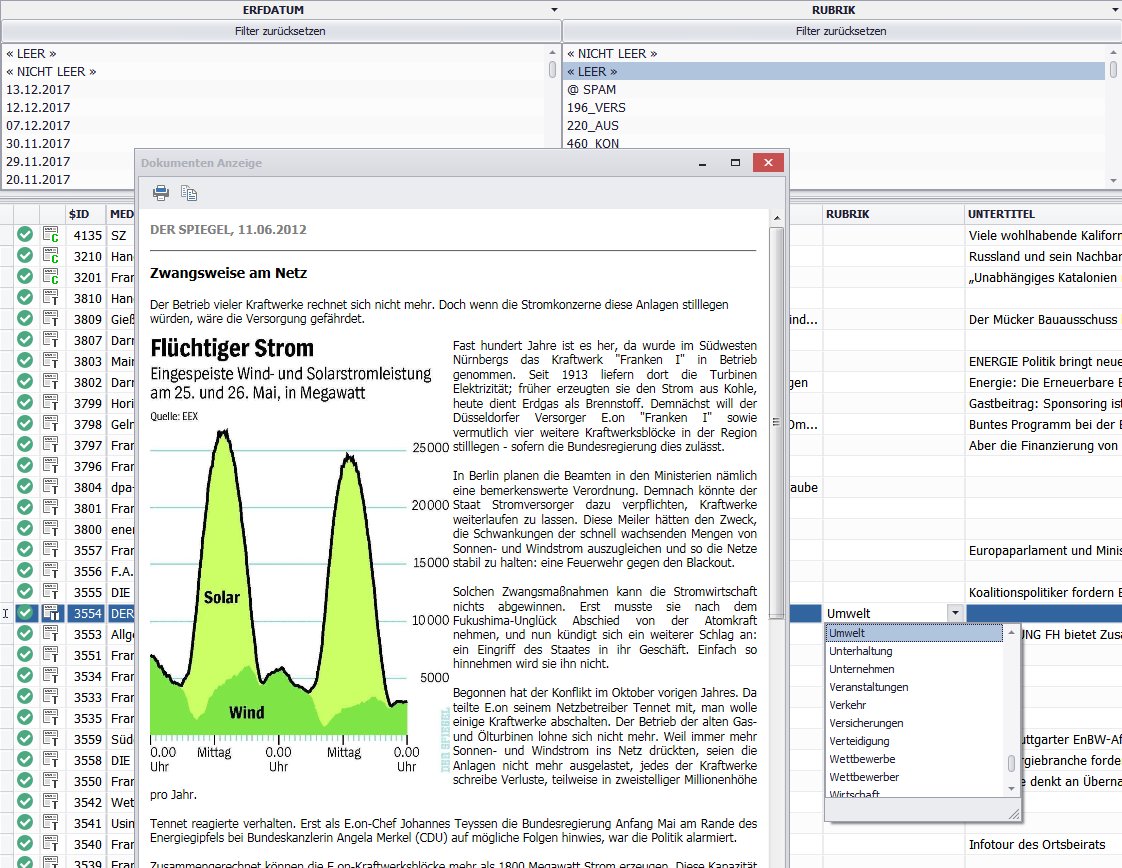The image size is (1122, 868).
Task: Filter RUBRIK by 220_AUS
Action: (835, 125)
